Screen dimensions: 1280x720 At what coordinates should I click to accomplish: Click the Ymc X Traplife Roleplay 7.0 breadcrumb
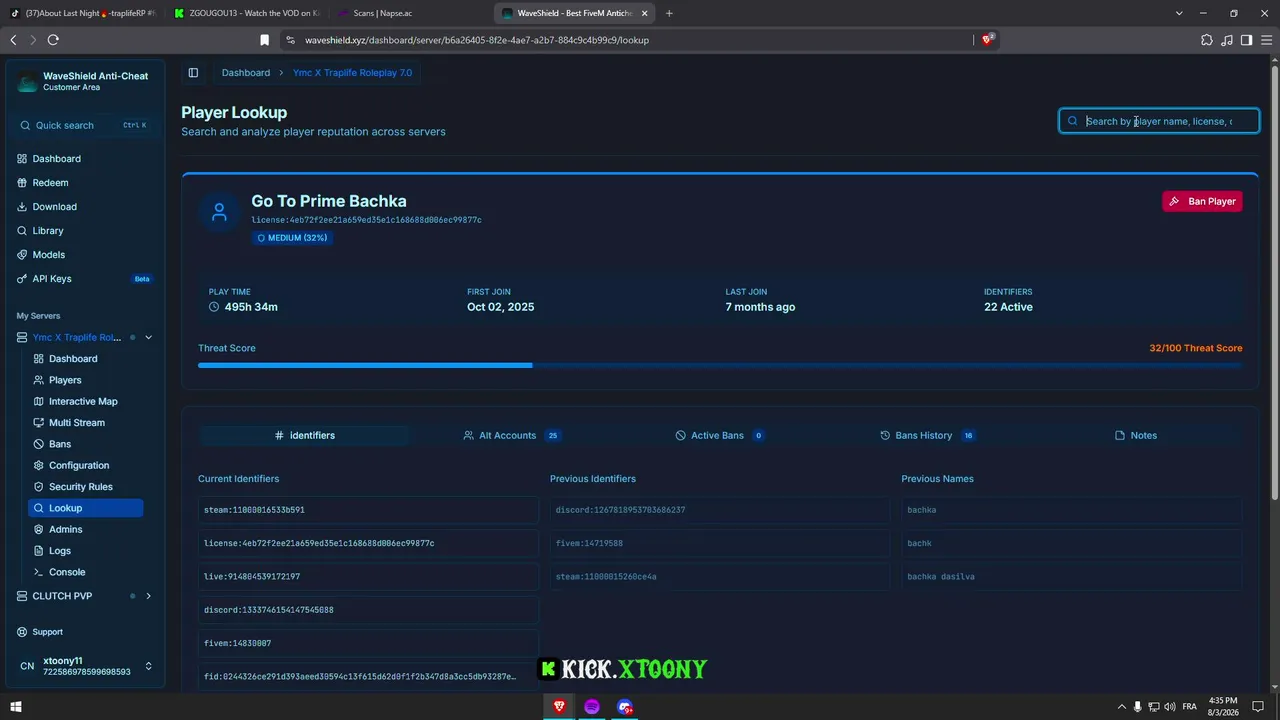point(352,73)
